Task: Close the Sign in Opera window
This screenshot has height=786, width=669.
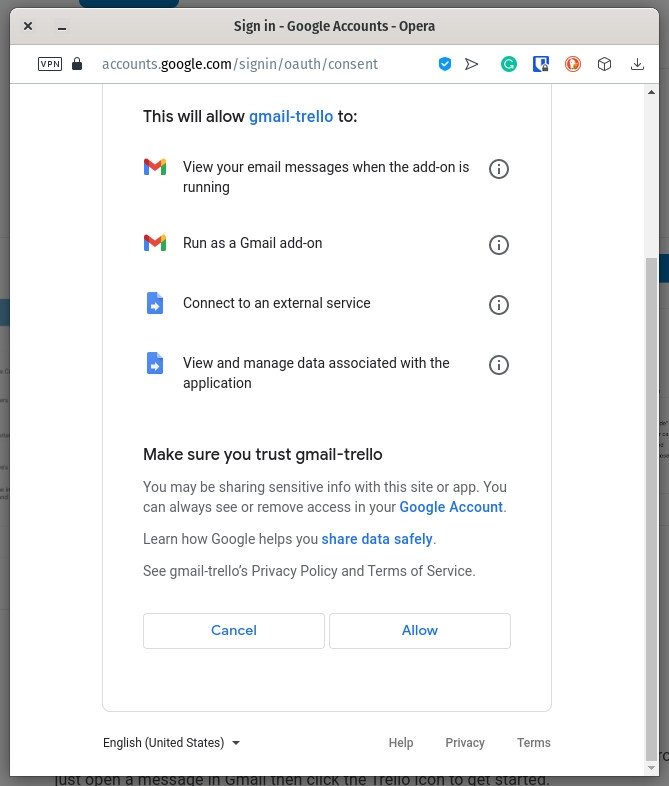Action: tap(28, 26)
